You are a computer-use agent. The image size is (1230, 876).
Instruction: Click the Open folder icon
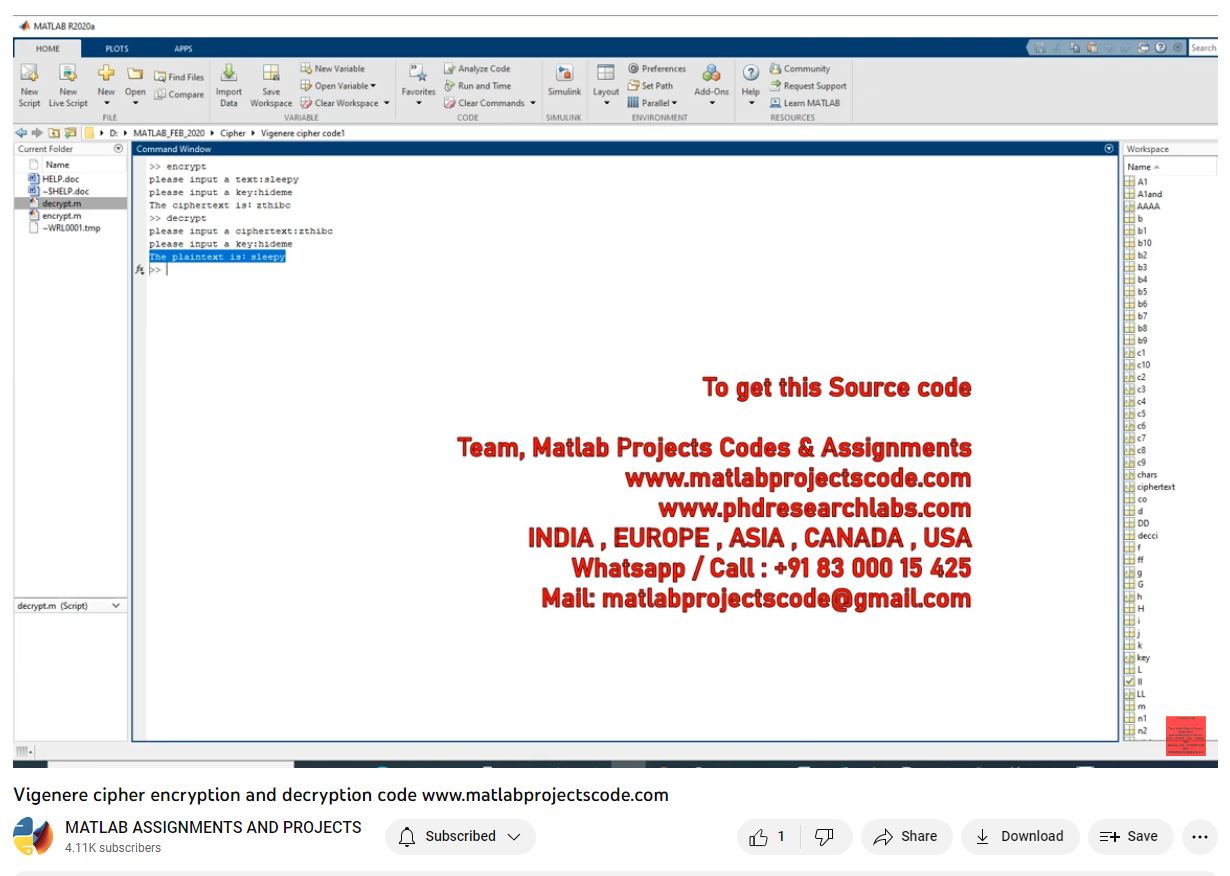pos(135,73)
